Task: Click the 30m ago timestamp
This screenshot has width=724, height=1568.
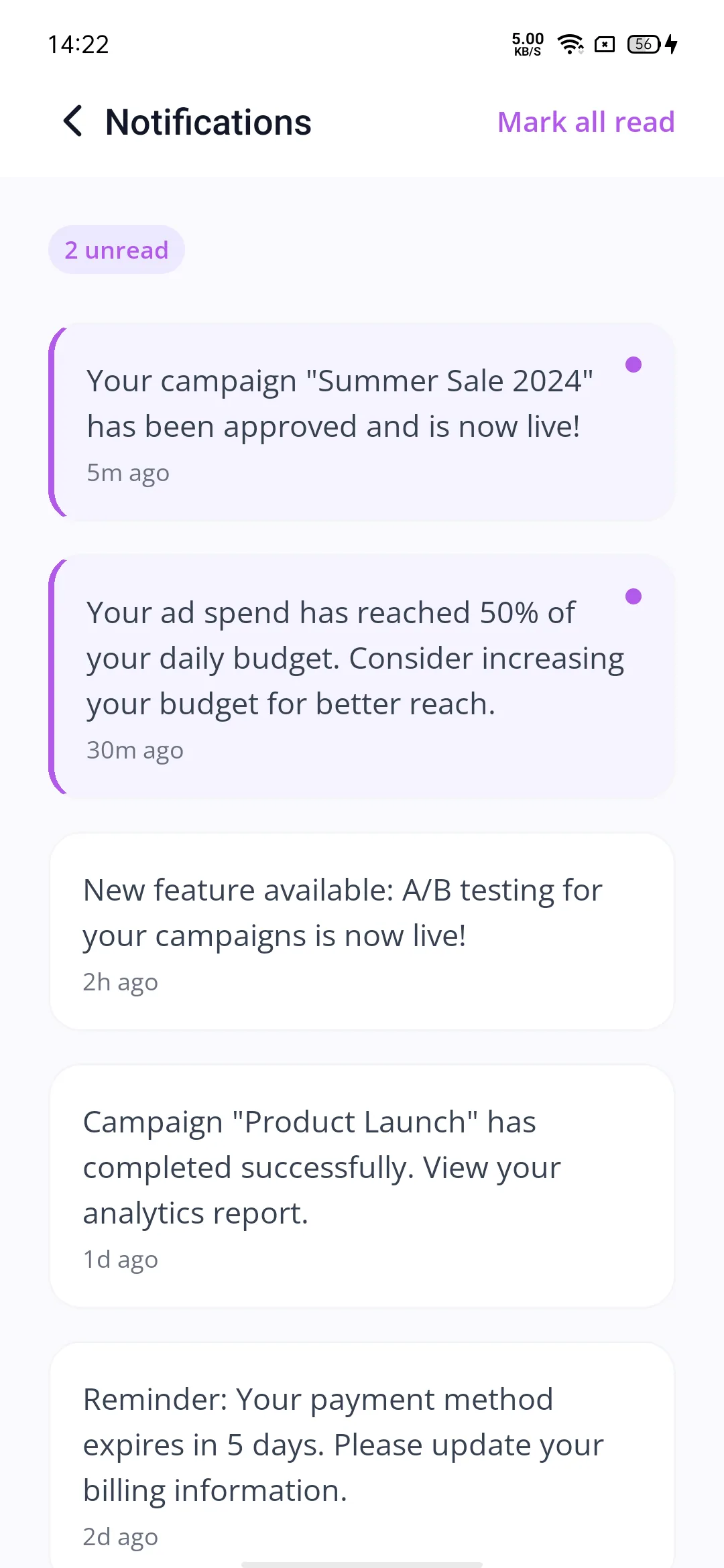Action: (135, 750)
